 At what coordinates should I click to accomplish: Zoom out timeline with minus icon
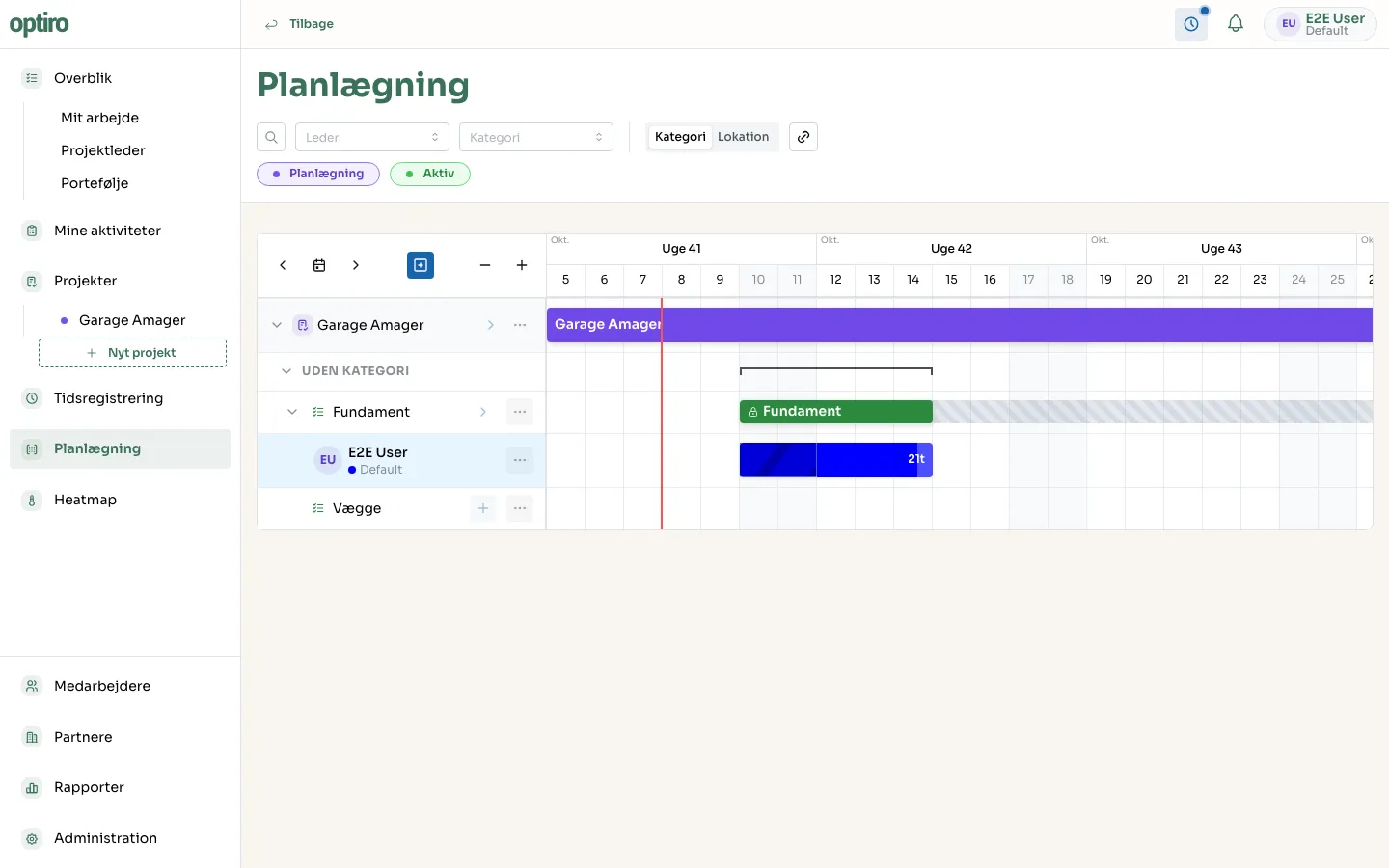point(485,265)
